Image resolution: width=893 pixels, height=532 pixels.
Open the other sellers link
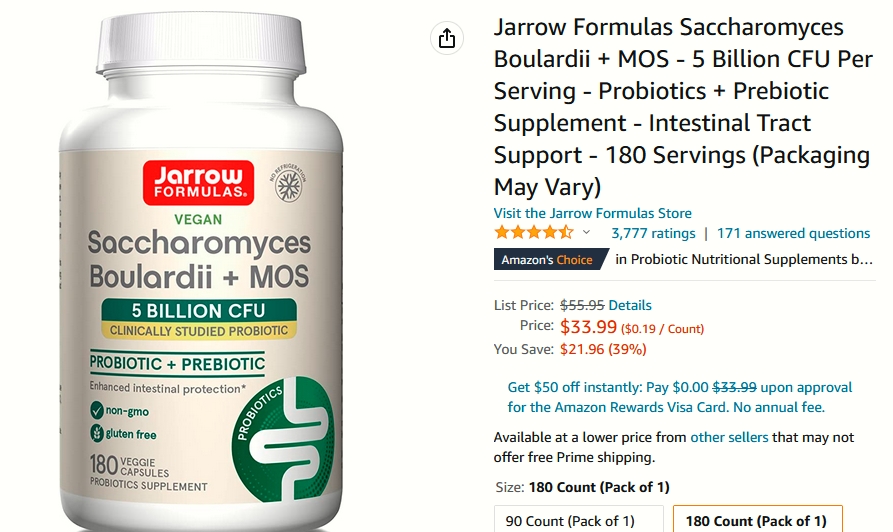[729, 437]
